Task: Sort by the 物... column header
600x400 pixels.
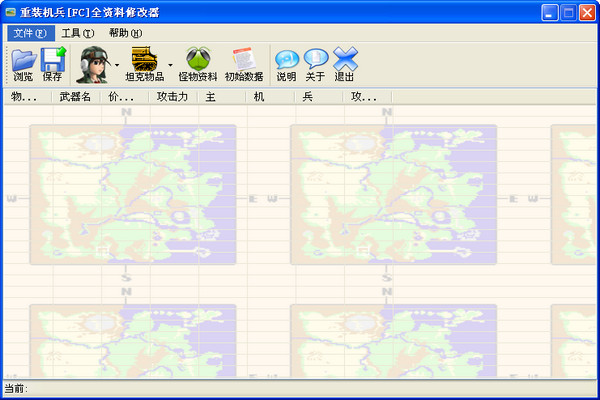Action: (x=28, y=97)
